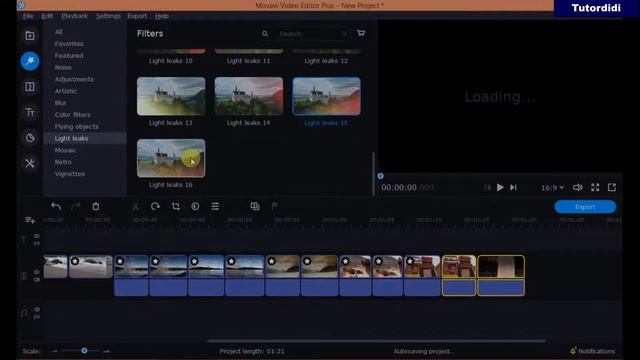This screenshot has height=360, width=640.
Task: Open the Import media panel
Action: (30, 36)
